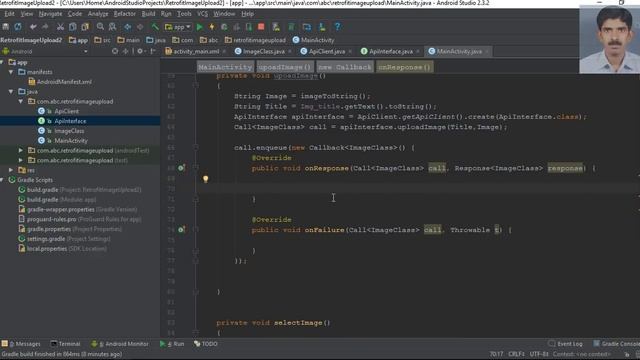This screenshot has width=640, height=360.
Task: Click the Replace icon in toolbar
Action: pyautogui.click(x=112, y=27)
